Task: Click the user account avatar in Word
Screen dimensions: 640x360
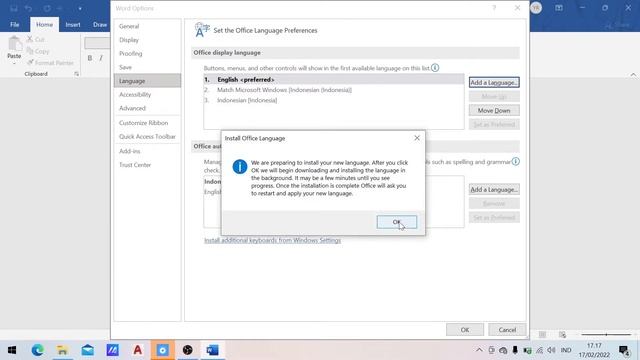Action: pyautogui.click(x=536, y=8)
